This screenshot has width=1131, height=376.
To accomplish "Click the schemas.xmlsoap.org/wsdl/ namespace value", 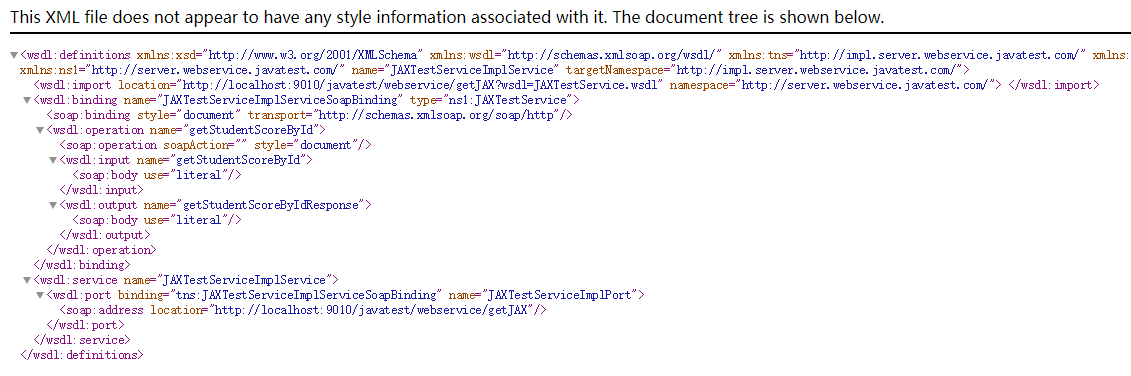I will click(x=613, y=55).
